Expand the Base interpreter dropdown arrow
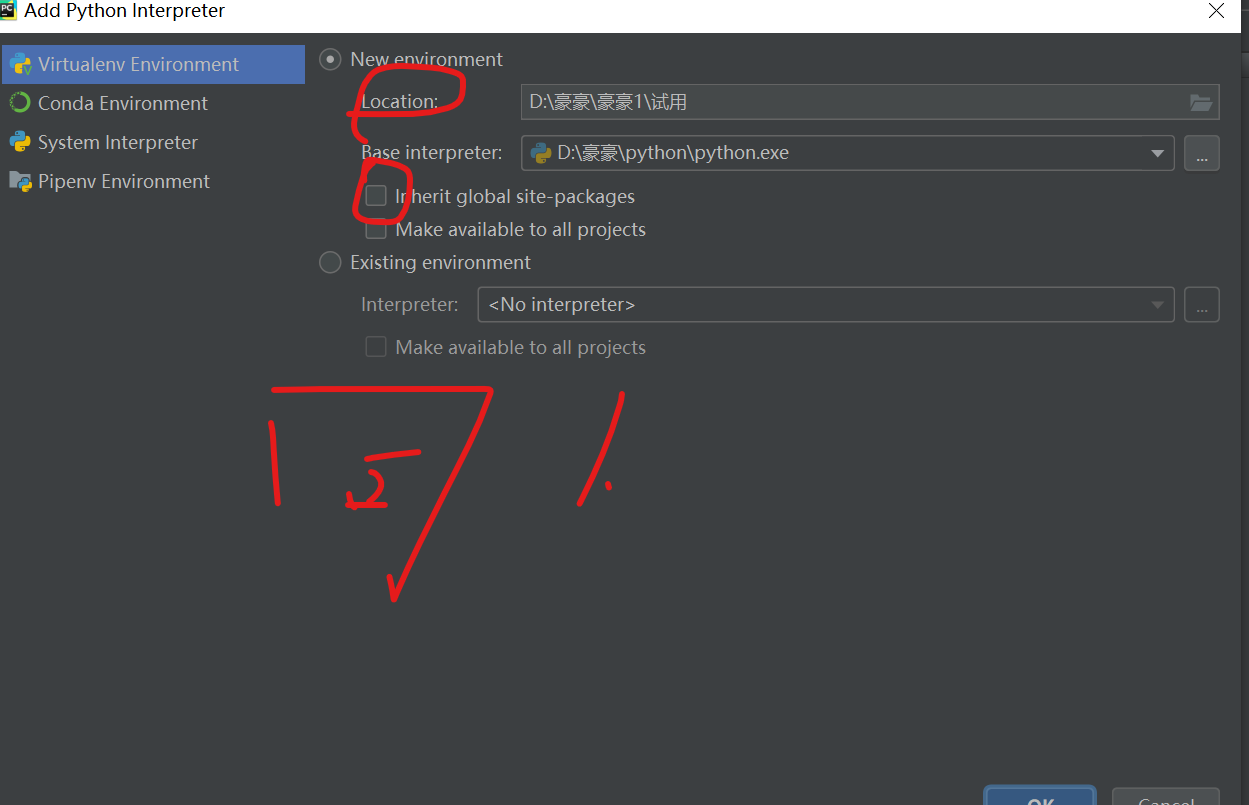Screen dimensions: 1249x805 tap(1157, 154)
